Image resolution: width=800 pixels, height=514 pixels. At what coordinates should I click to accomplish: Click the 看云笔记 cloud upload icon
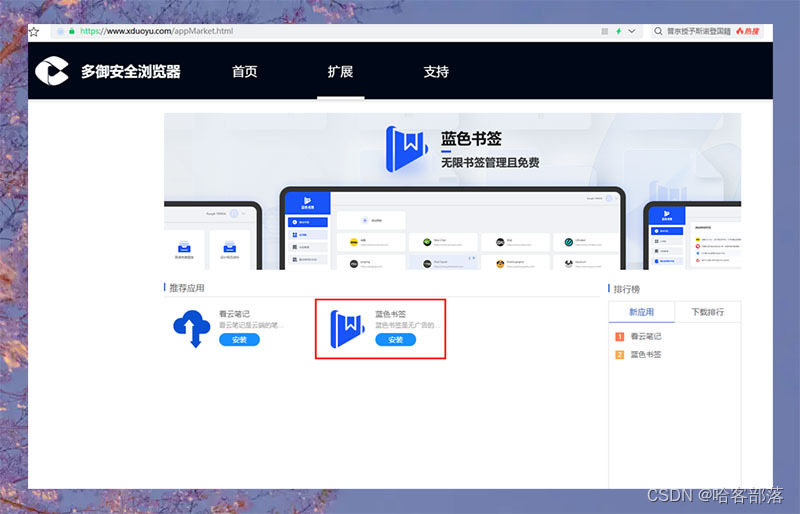click(x=192, y=329)
